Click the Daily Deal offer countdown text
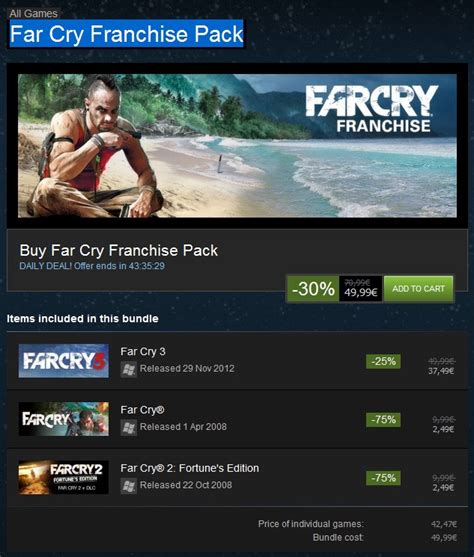 tap(92, 266)
